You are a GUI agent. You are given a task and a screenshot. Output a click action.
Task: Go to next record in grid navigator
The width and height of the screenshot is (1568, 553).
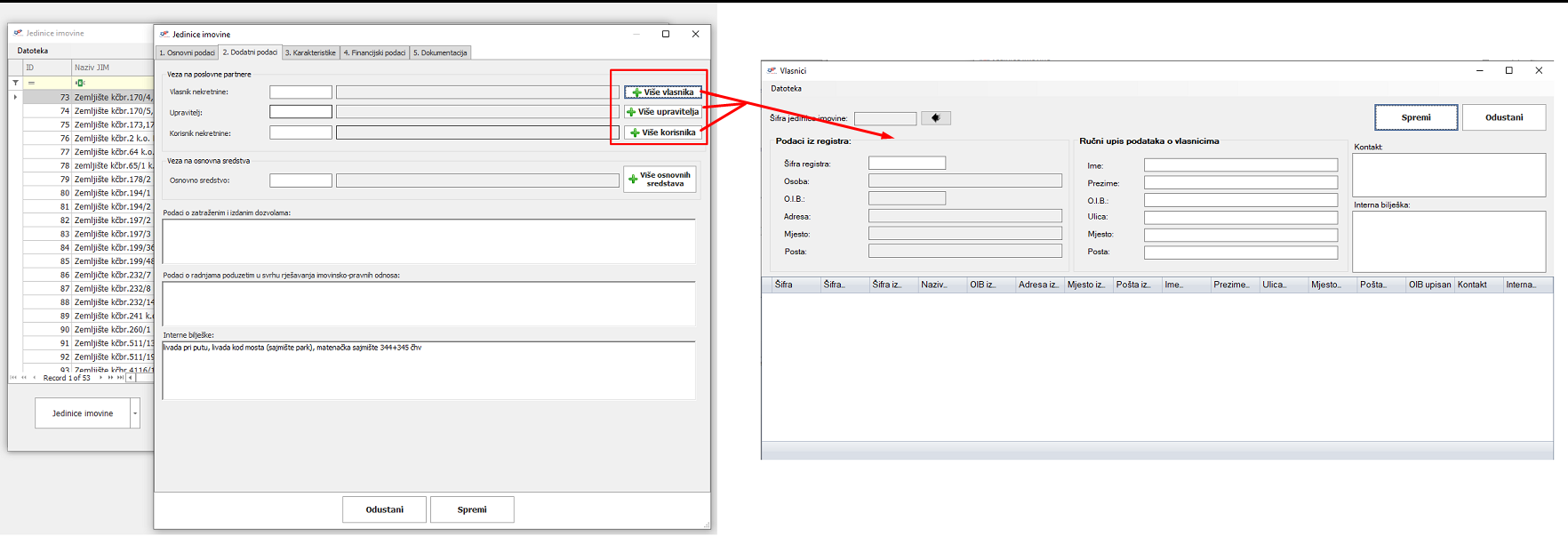(x=100, y=378)
